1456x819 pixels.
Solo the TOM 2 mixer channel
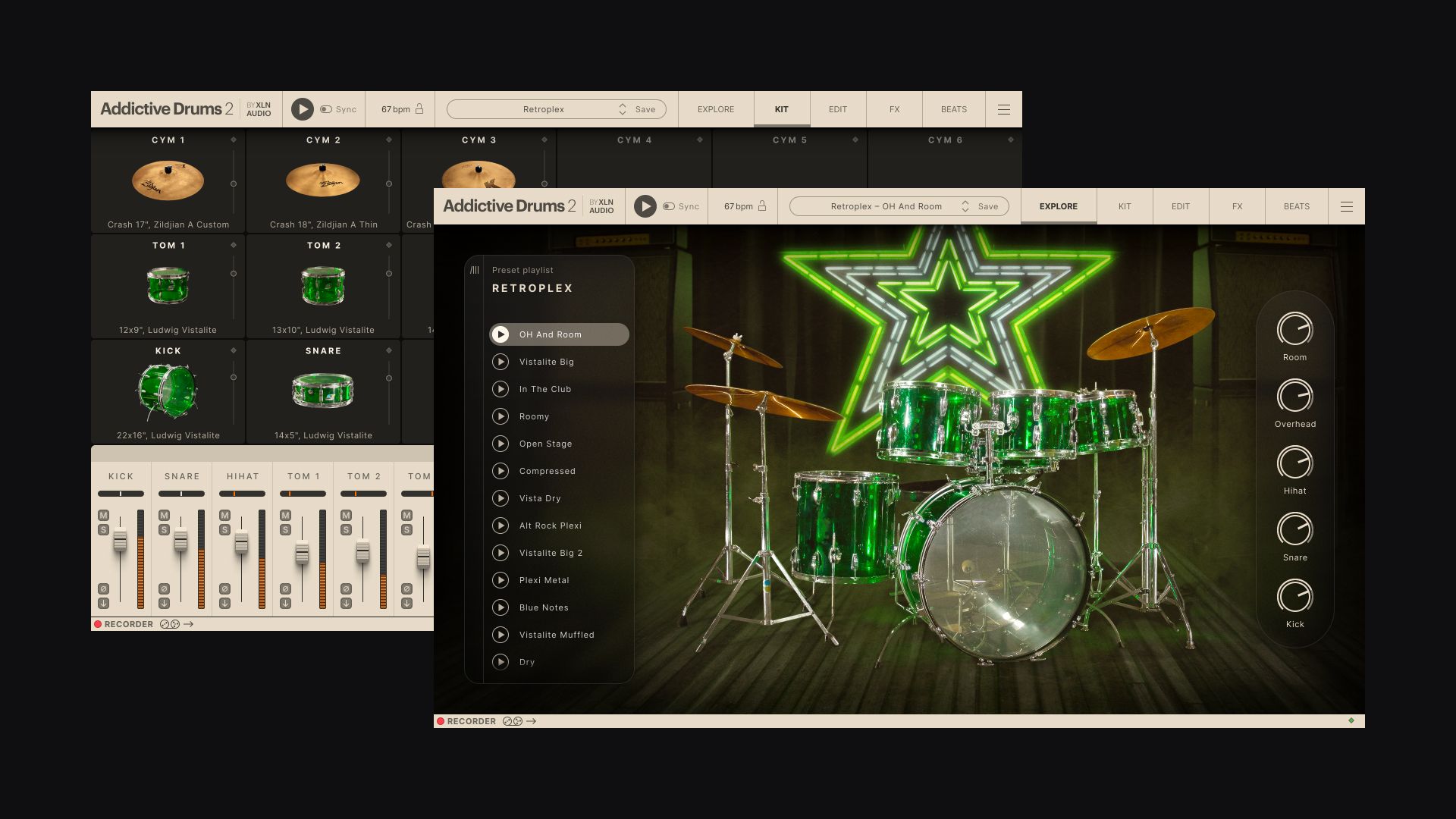click(x=346, y=530)
